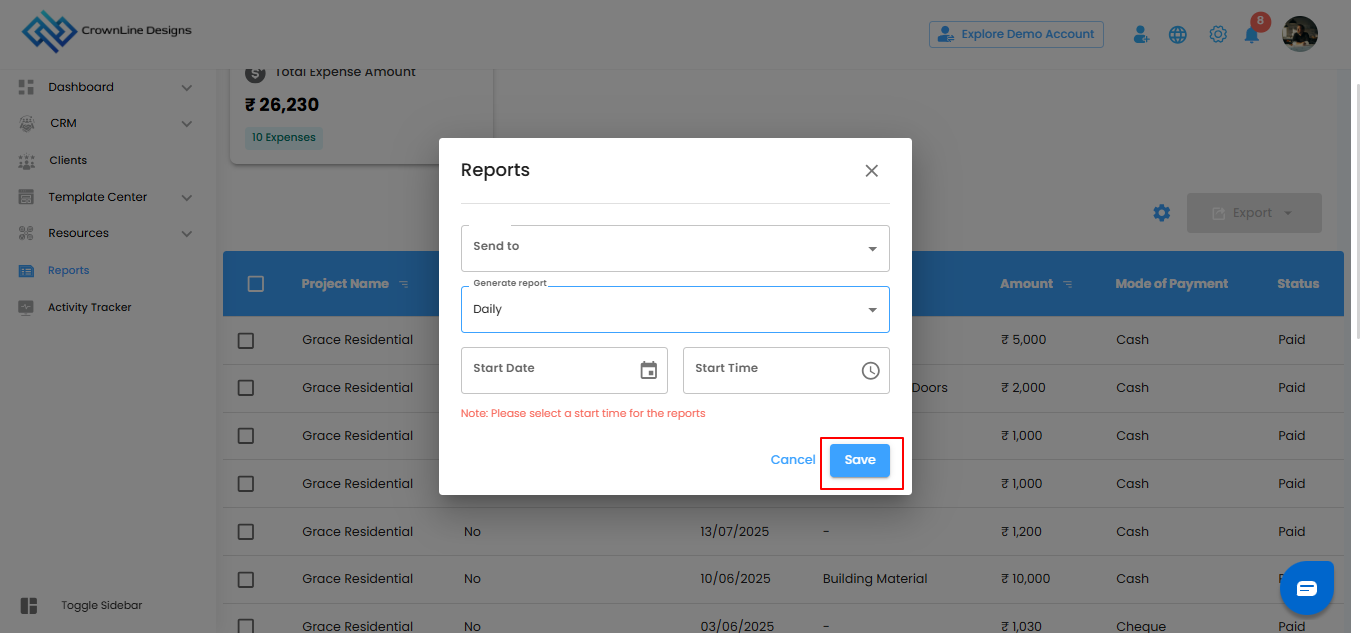Check the first Grace Residential row checkbox
The width and height of the screenshot is (1366, 633).
pyautogui.click(x=246, y=341)
